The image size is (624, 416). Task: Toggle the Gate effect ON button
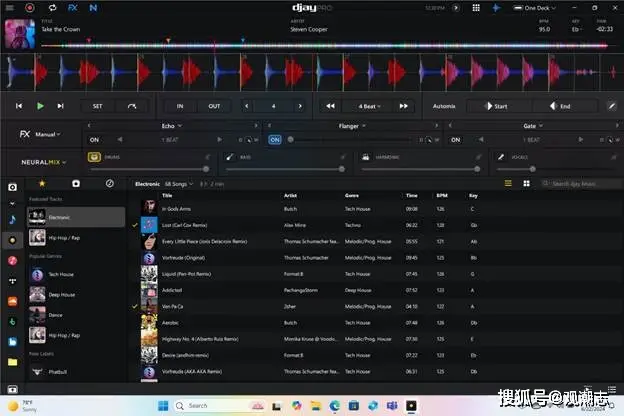click(456, 140)
